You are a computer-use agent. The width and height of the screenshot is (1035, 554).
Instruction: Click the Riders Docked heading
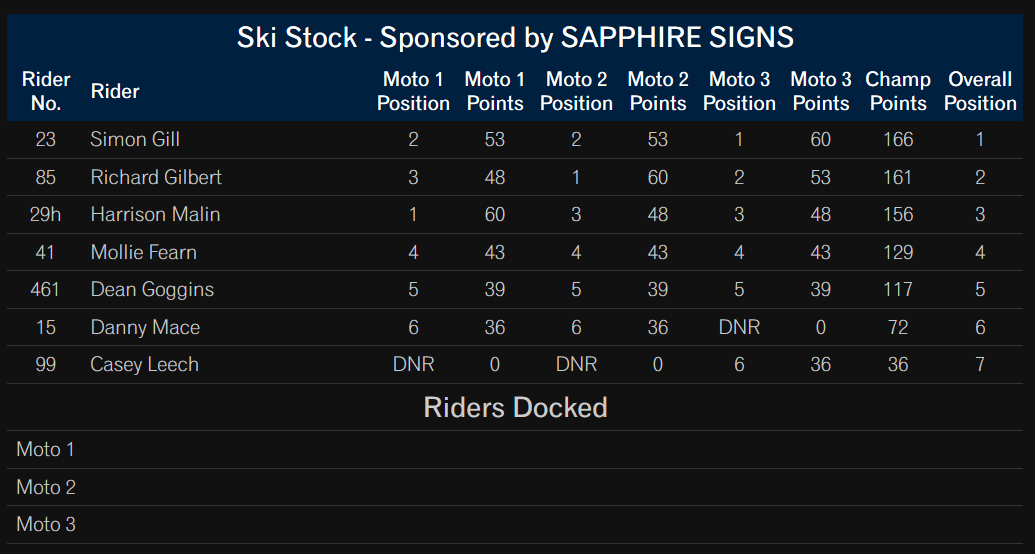515,407
